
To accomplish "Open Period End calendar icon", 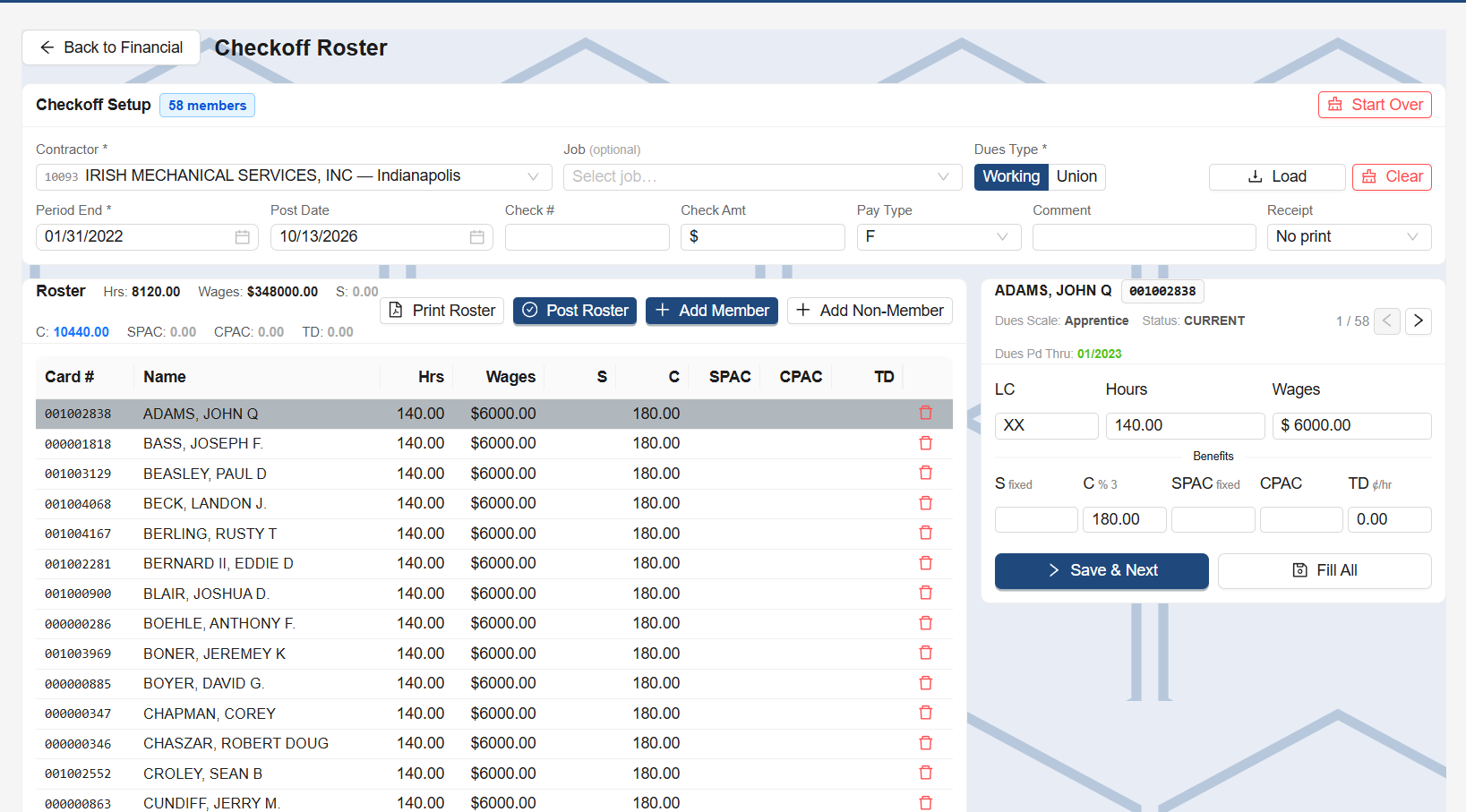I will click(x=242, y=237).
